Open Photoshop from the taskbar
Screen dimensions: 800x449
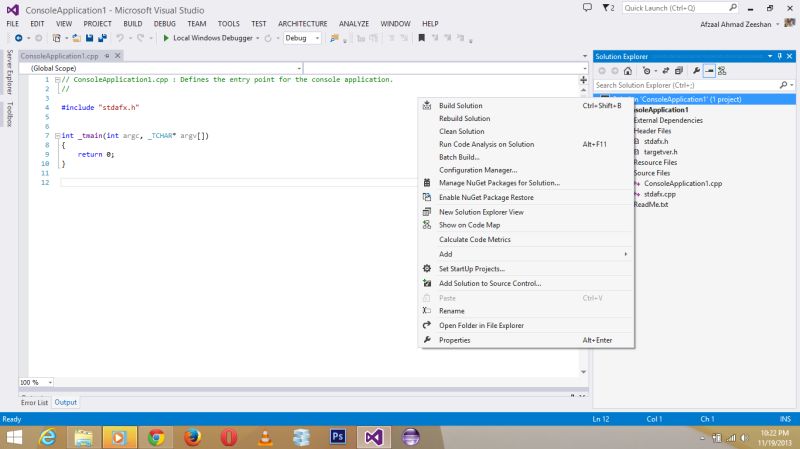pos(338,437)
